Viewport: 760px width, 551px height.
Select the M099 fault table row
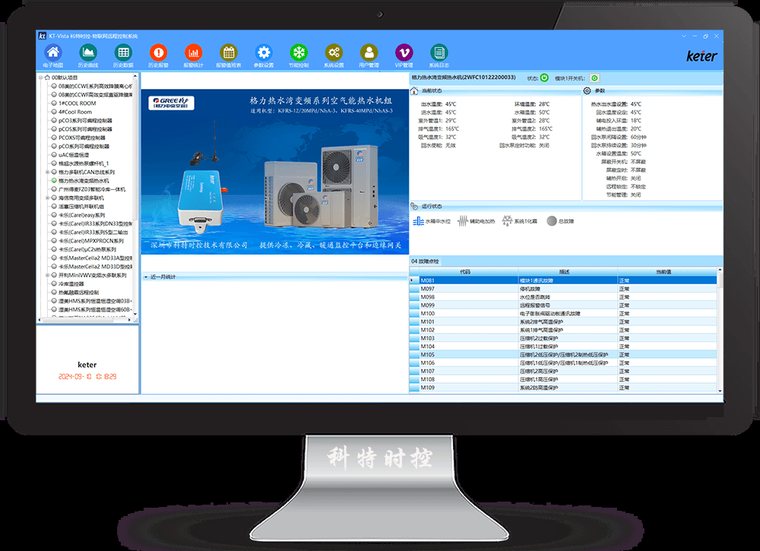[563, 305]
